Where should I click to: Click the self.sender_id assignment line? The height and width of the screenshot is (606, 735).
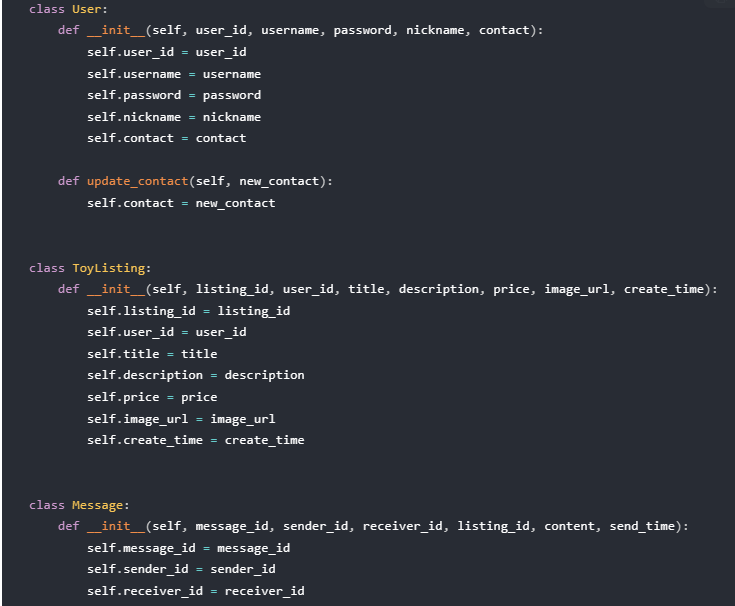point(181,569)
